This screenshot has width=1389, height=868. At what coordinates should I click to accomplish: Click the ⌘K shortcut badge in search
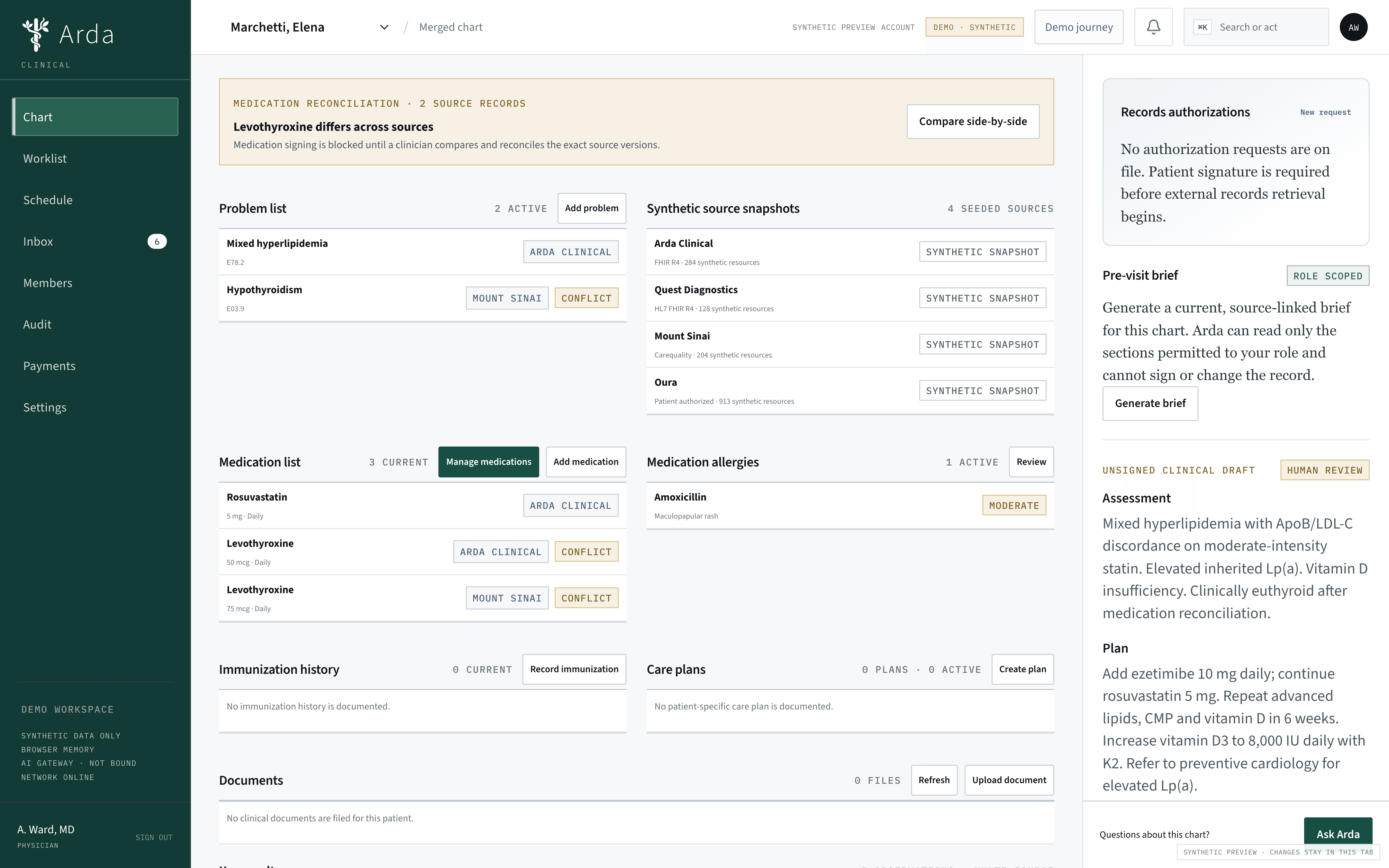pyautogui.click(x=1202, y=27)
